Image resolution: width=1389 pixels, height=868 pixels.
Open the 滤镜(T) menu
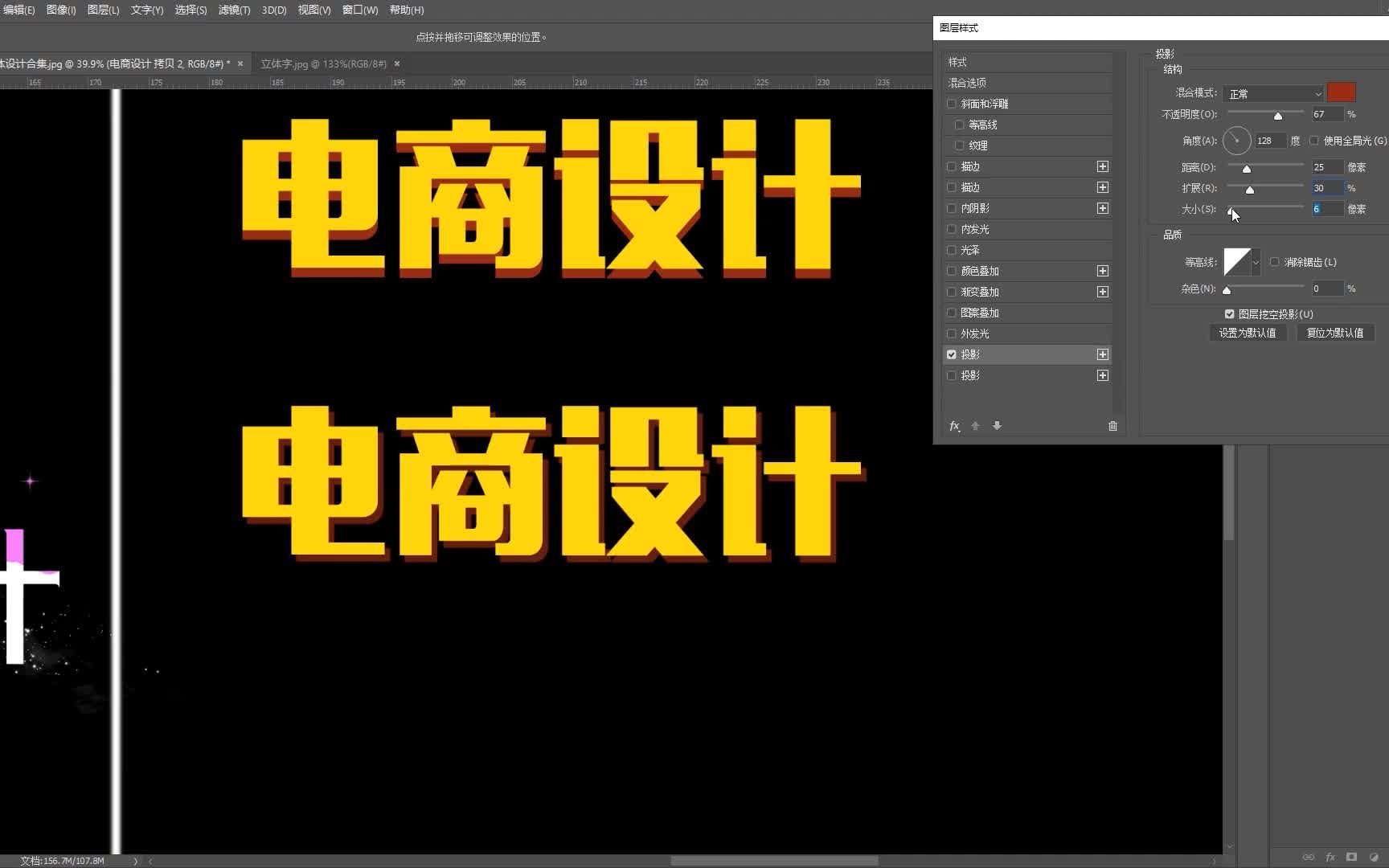point(232,10)
